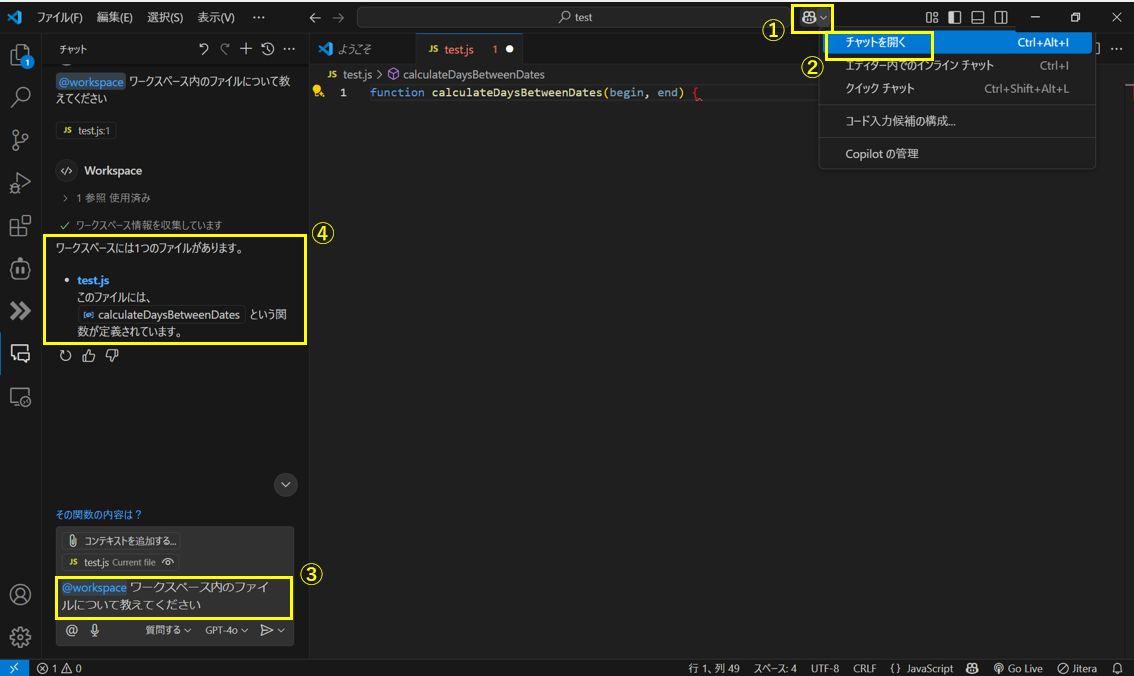Open the 質問する mode dropdown
This screenshot has height=676, width=1134.
click(168, 630)
